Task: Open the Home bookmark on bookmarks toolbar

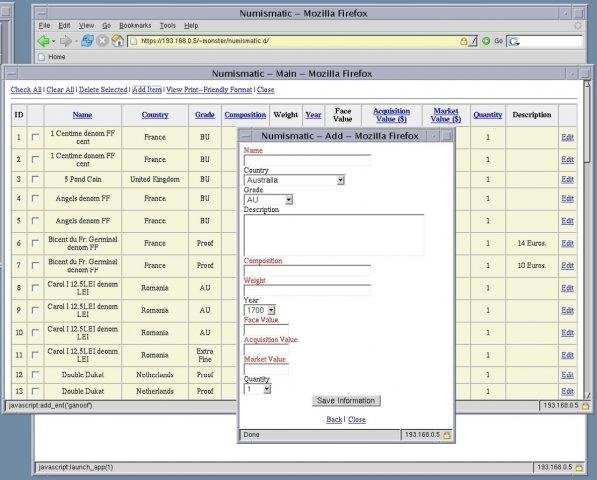Action: click(x=52, y=57)
